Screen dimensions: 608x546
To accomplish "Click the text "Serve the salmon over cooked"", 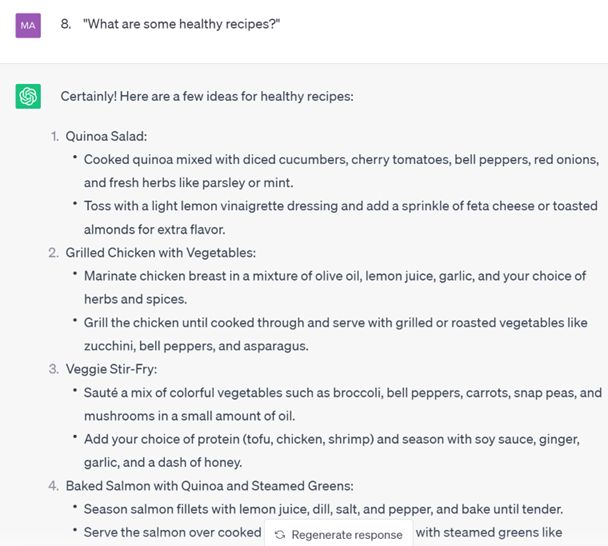I will tap(173, 533).
